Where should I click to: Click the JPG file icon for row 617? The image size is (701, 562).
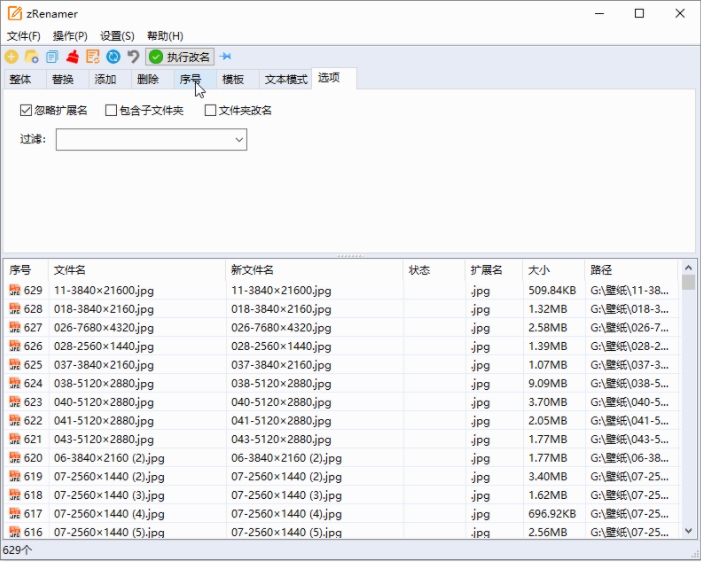click(x=15, y=514)
